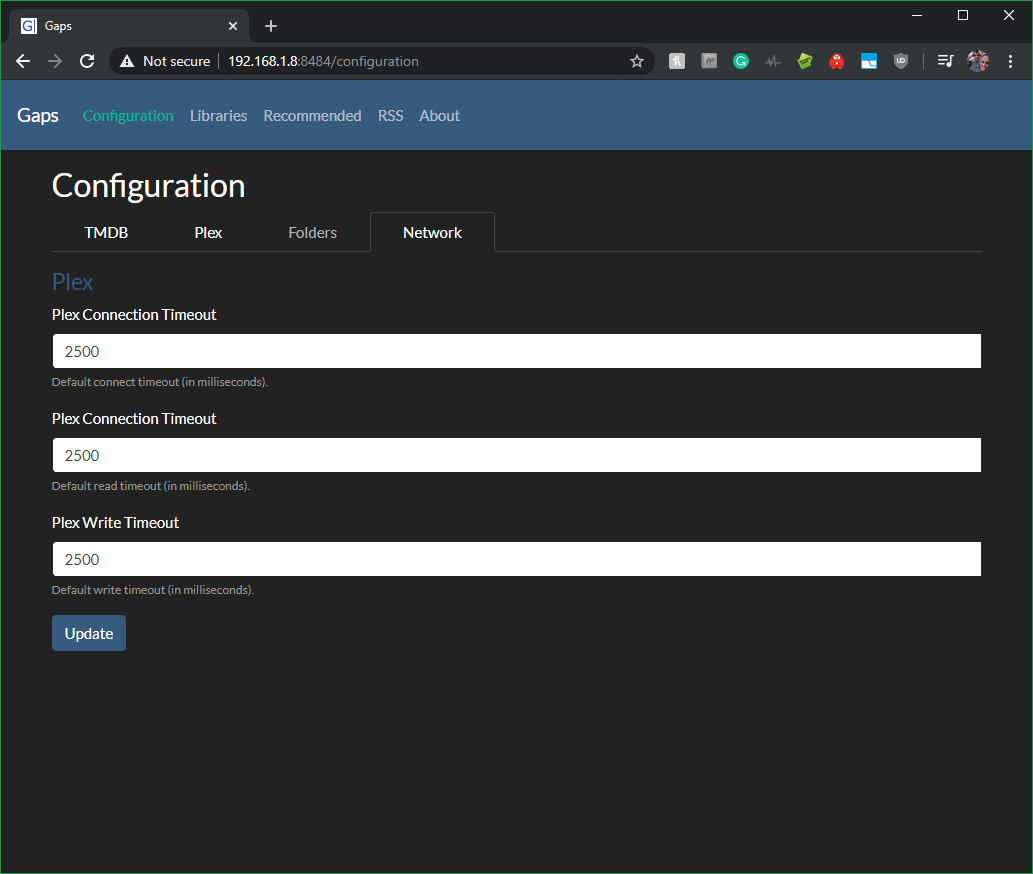The height and width of the screenshot is (874, 1033).
Task: Reload the configuration page
Action: (x=87, y=61)
